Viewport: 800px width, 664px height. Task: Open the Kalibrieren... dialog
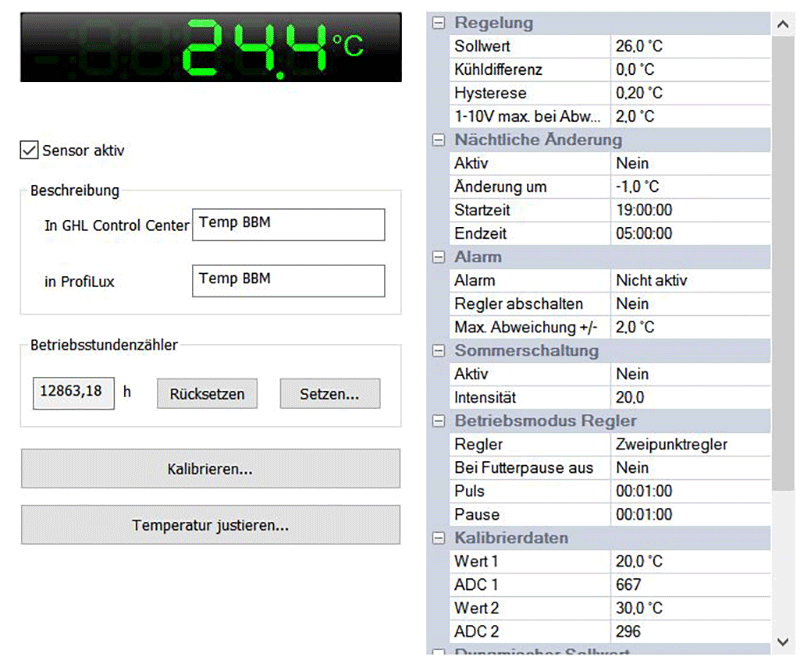[210, 468]
